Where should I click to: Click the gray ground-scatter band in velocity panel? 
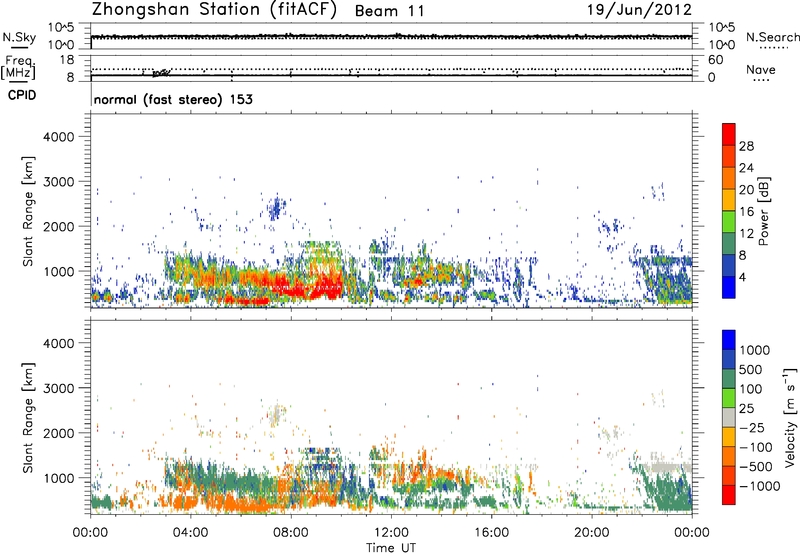tap(667, 467)
